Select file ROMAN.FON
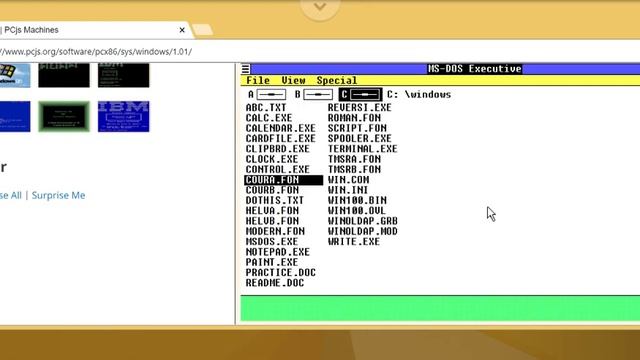 [x=354, y=118]
